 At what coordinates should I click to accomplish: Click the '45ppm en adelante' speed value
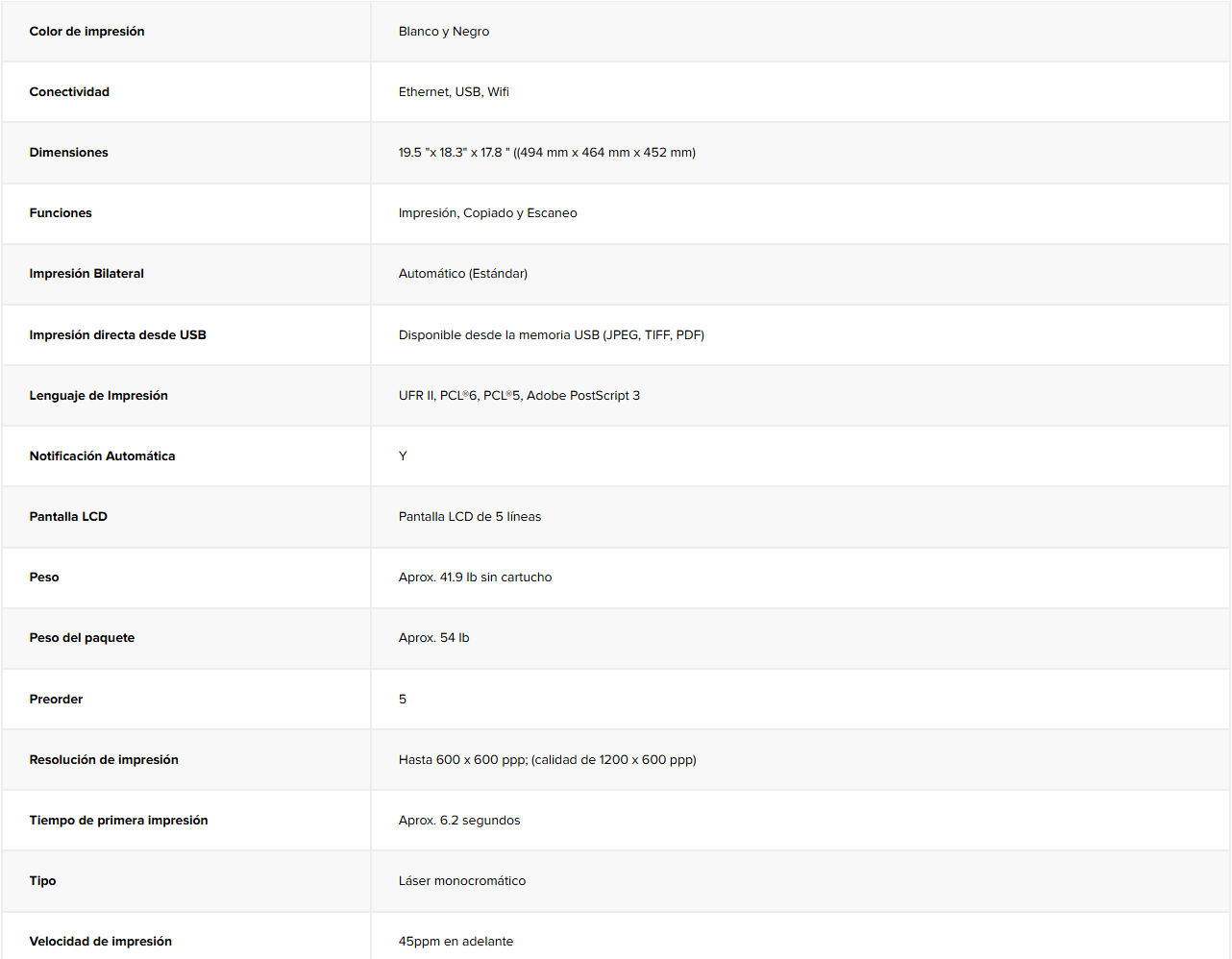pyautogui.click(x=456, y=942)
